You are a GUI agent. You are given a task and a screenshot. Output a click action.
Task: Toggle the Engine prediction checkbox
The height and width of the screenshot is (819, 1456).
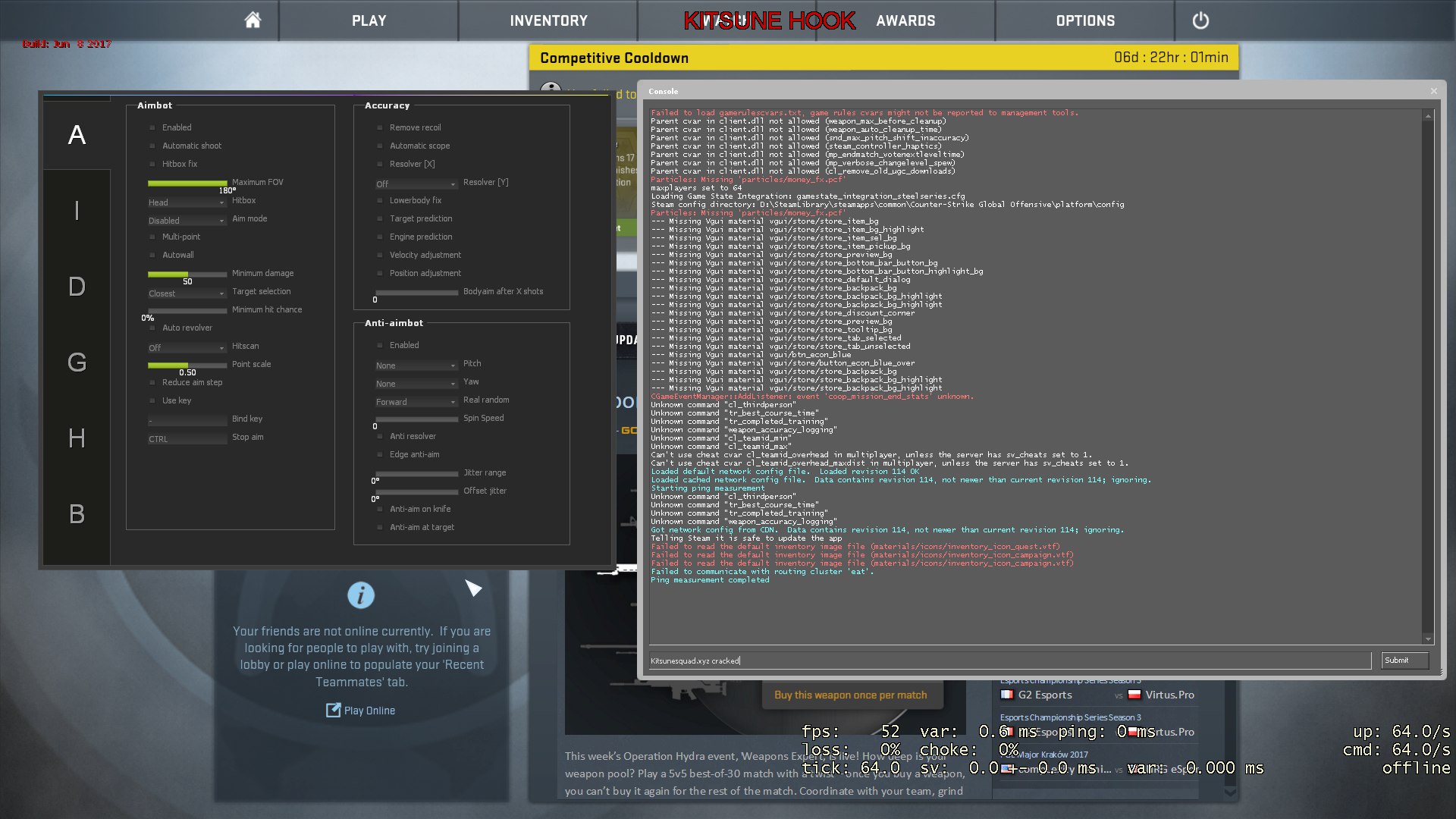(380, 237)
